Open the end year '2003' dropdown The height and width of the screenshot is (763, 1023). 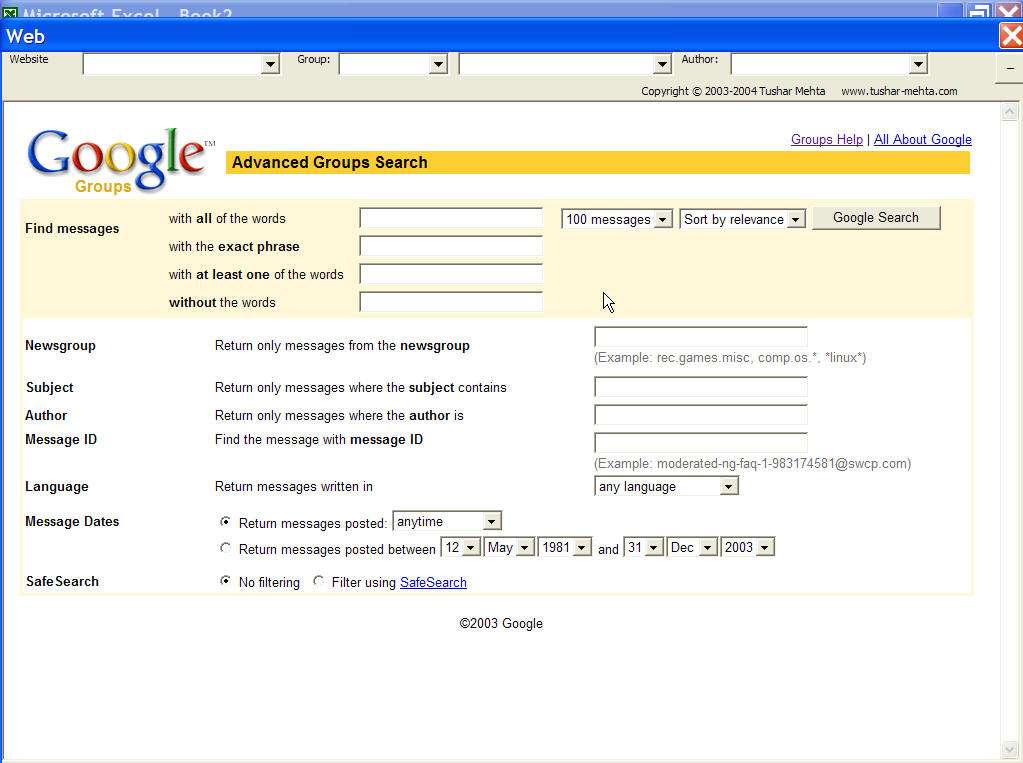764,548
